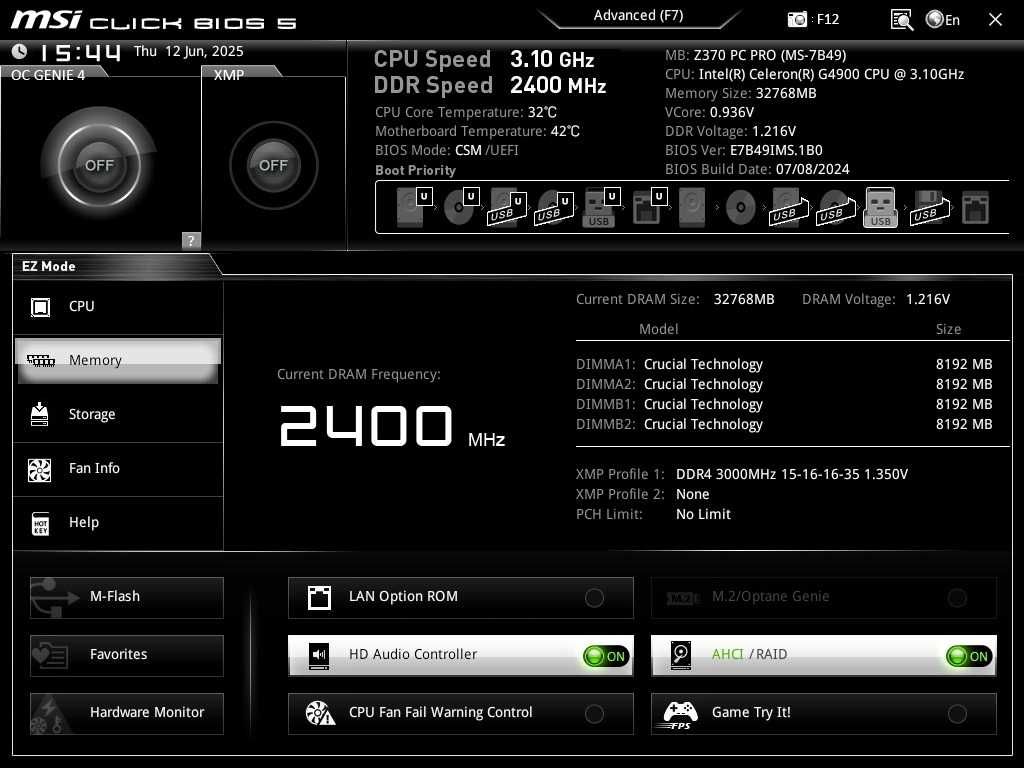Select the legacy CD/DVD boot icon
1024x768 pixels.
741,208
